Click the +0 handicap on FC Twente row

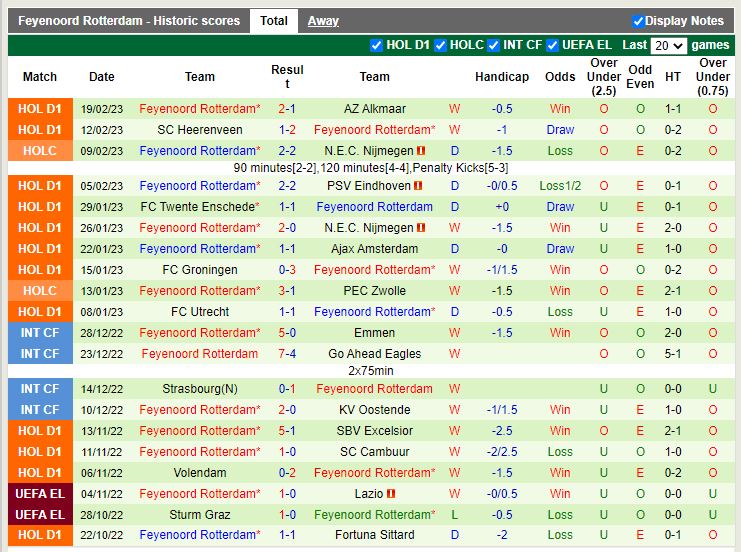pos(502,207)
